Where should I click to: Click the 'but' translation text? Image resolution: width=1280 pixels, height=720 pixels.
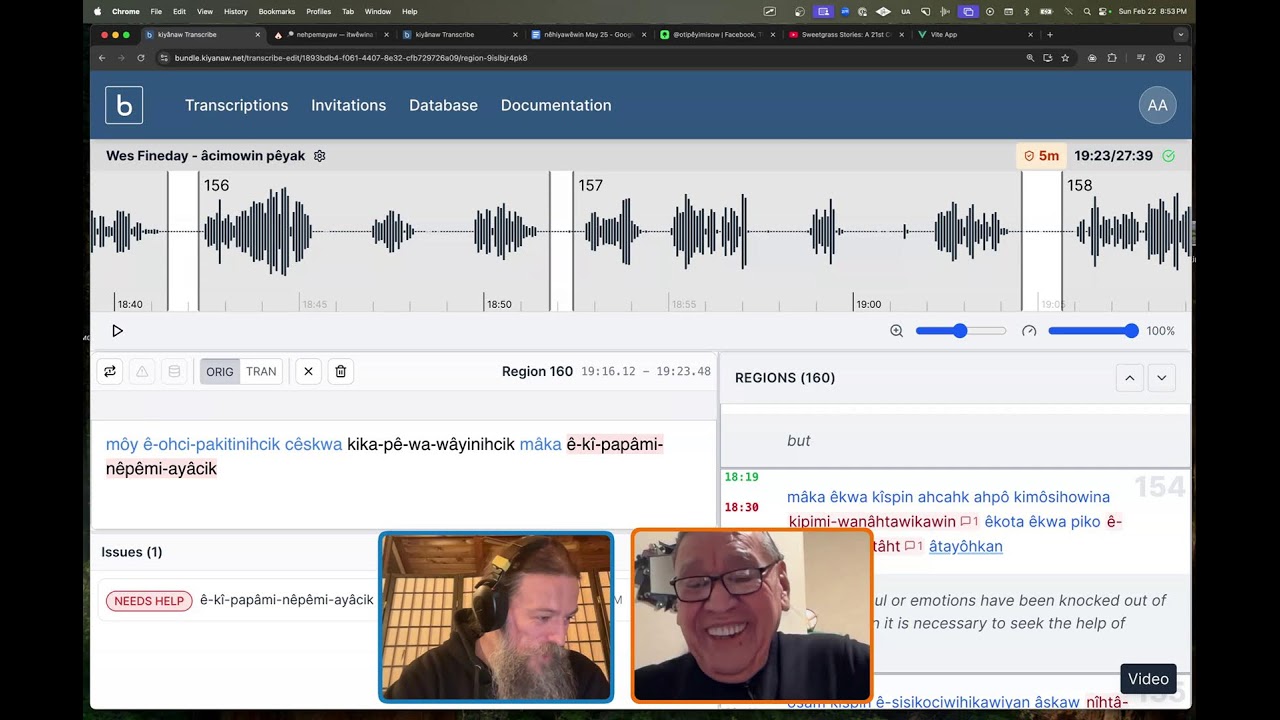pyautogui.click(x=798, y=440)
